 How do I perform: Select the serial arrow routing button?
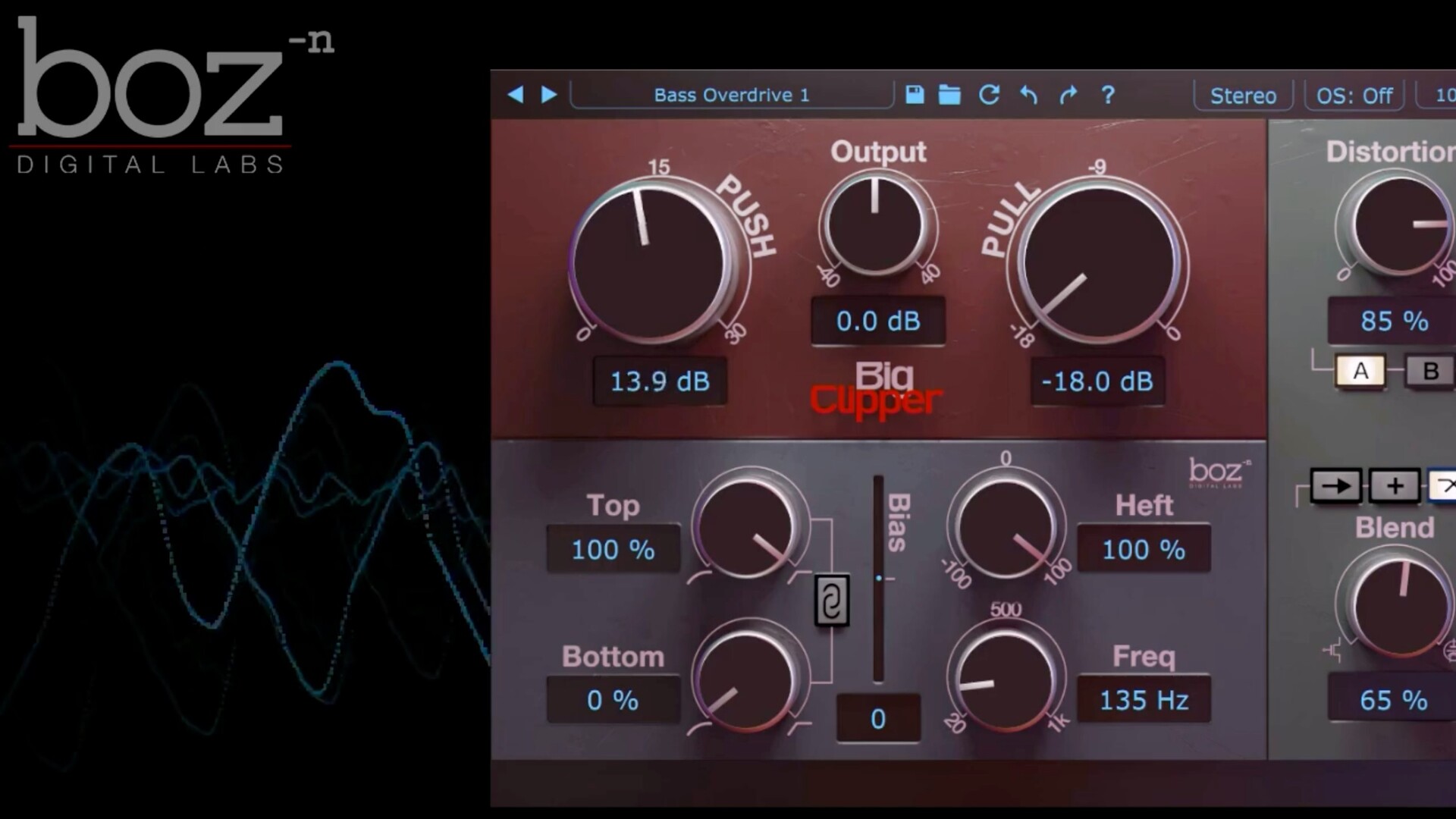[x=1335, y=486]
